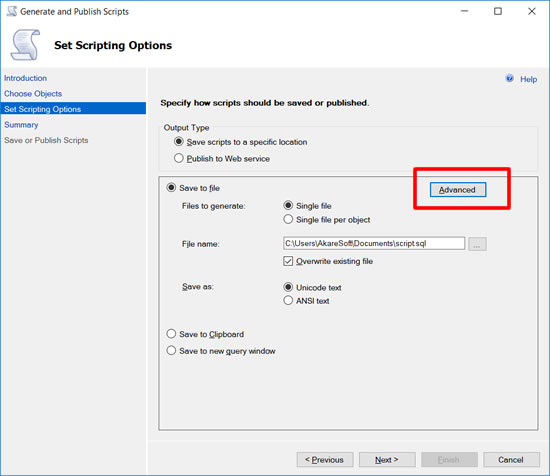Minimize the wizard window
This screenshot has height=476, width=550.
[464, 11]
